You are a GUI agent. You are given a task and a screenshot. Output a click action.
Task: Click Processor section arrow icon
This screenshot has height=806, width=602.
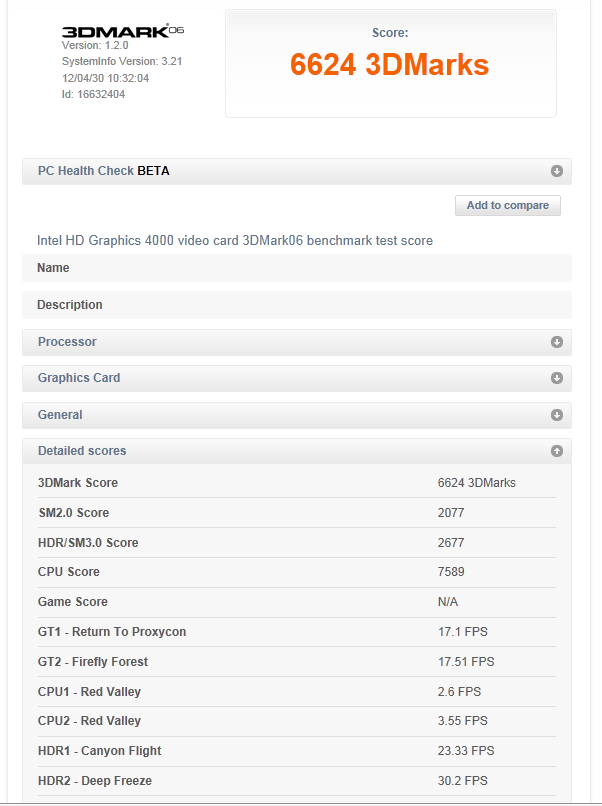(557, 342)
